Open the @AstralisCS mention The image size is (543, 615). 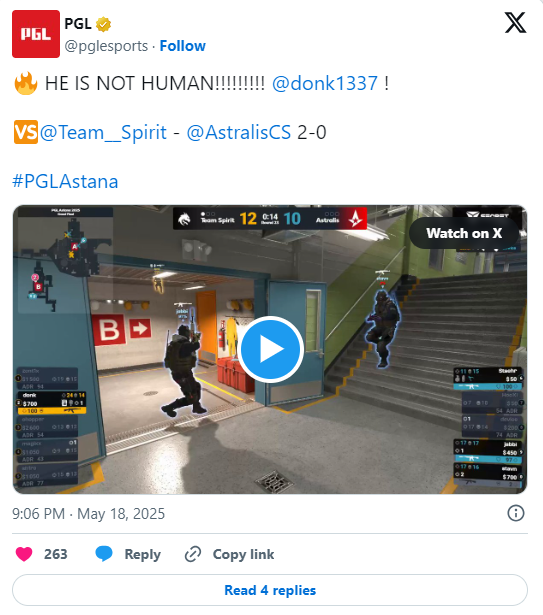click(x=239, y=132)
